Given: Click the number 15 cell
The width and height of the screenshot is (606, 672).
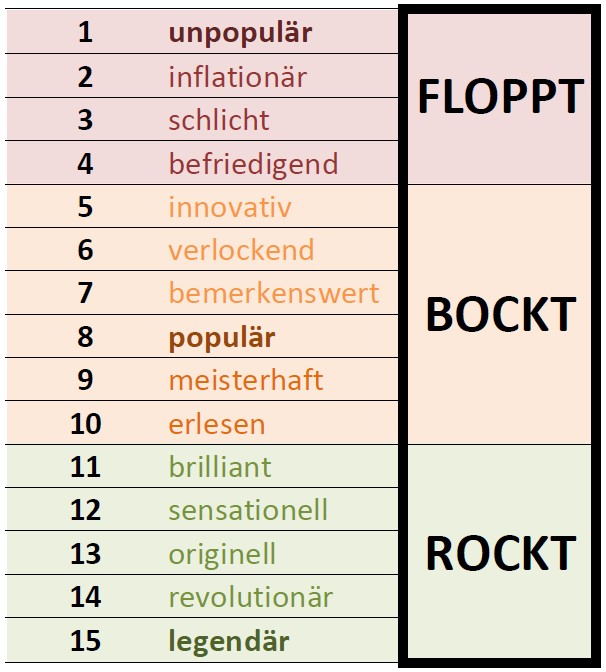Looking at the screenshot, I should [x=85, y=641].
